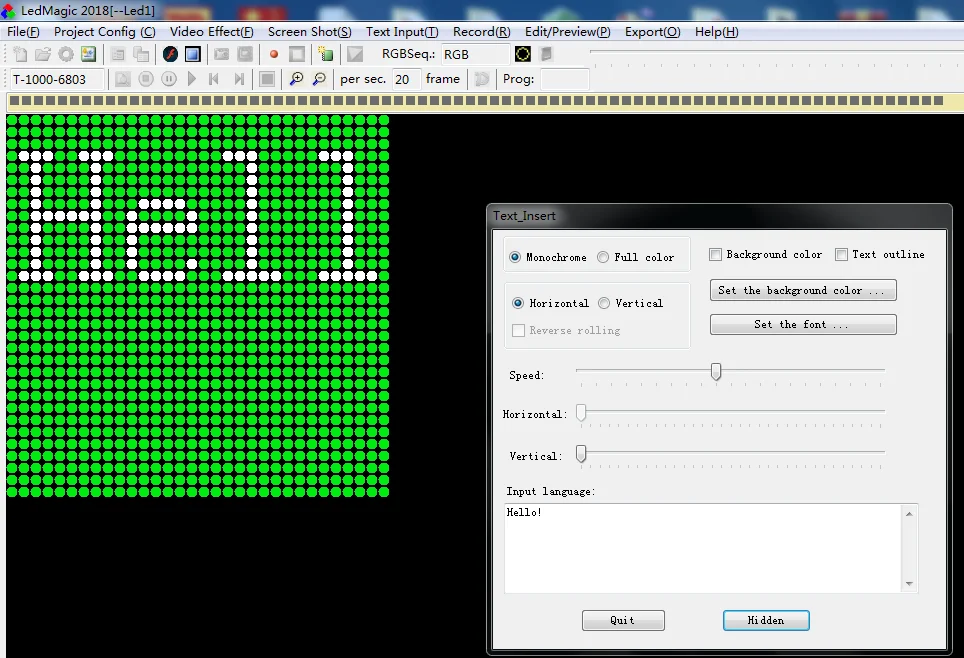Open the picture import toolbar icon
This screenshot has width=964, height=658.
[x=89, y=54]
